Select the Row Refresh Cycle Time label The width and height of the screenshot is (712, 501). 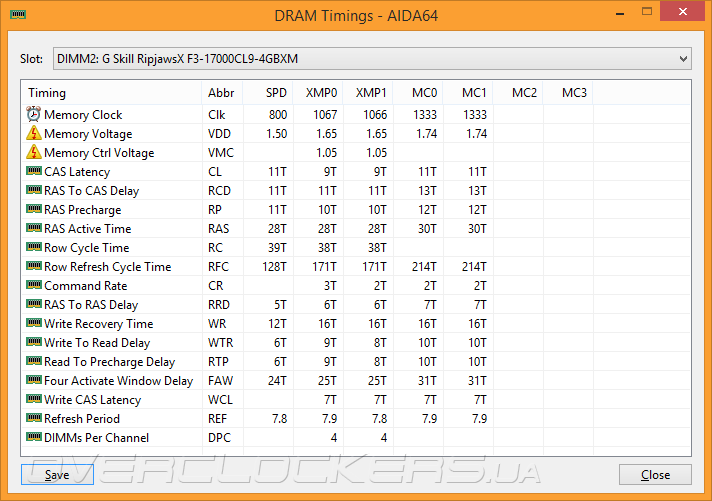[x=108, y=267]
